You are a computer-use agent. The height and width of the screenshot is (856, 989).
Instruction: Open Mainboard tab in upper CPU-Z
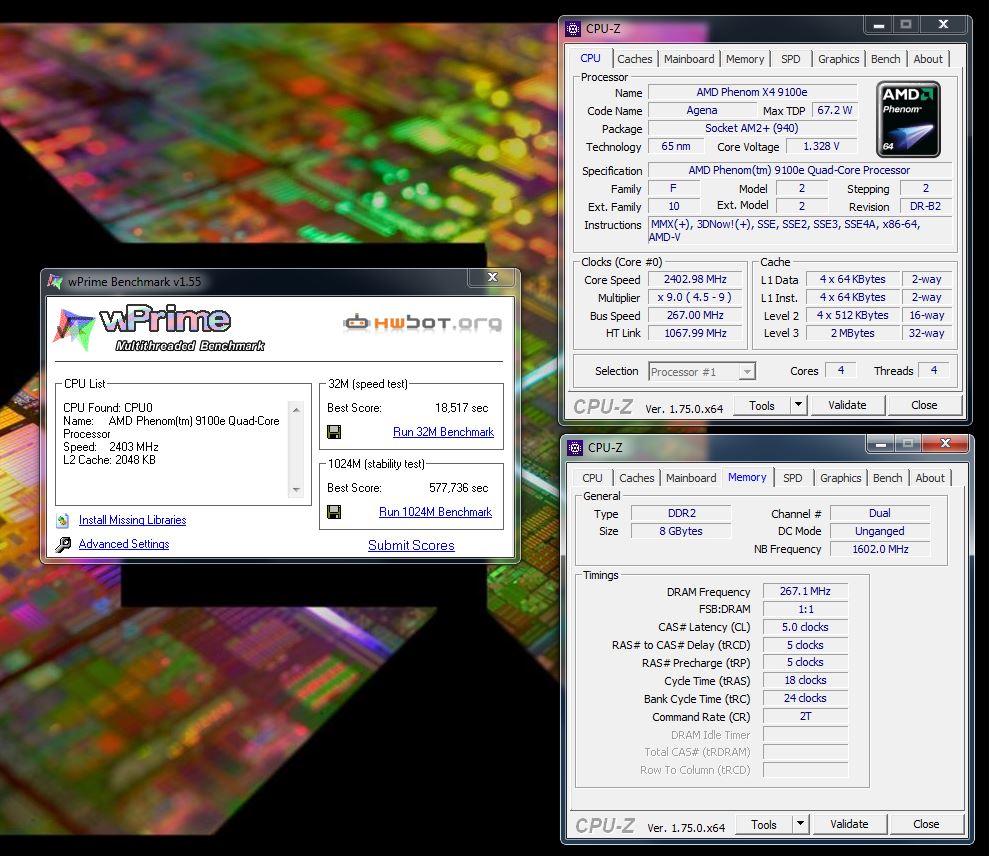pos(689,59)
